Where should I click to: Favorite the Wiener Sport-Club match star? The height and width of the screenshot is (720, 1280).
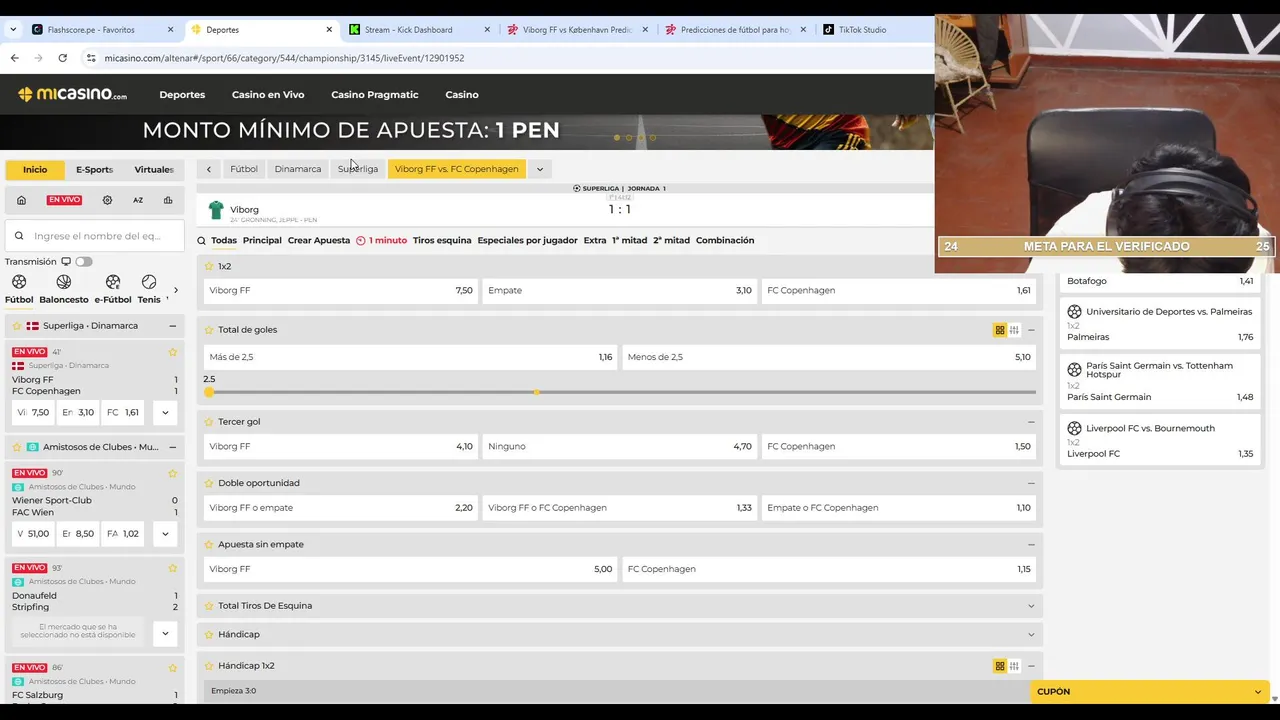click(x=173, y=473)
